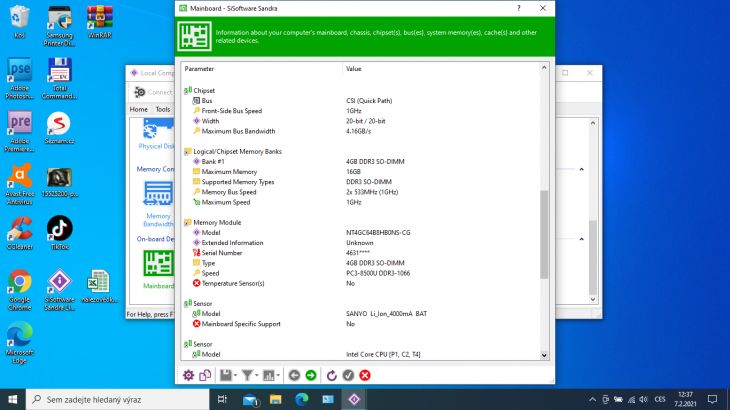Open Microsoft Edge from the taskbar
Screen dimensions: 730x410
pyautogui.click(x=302, y=399)
